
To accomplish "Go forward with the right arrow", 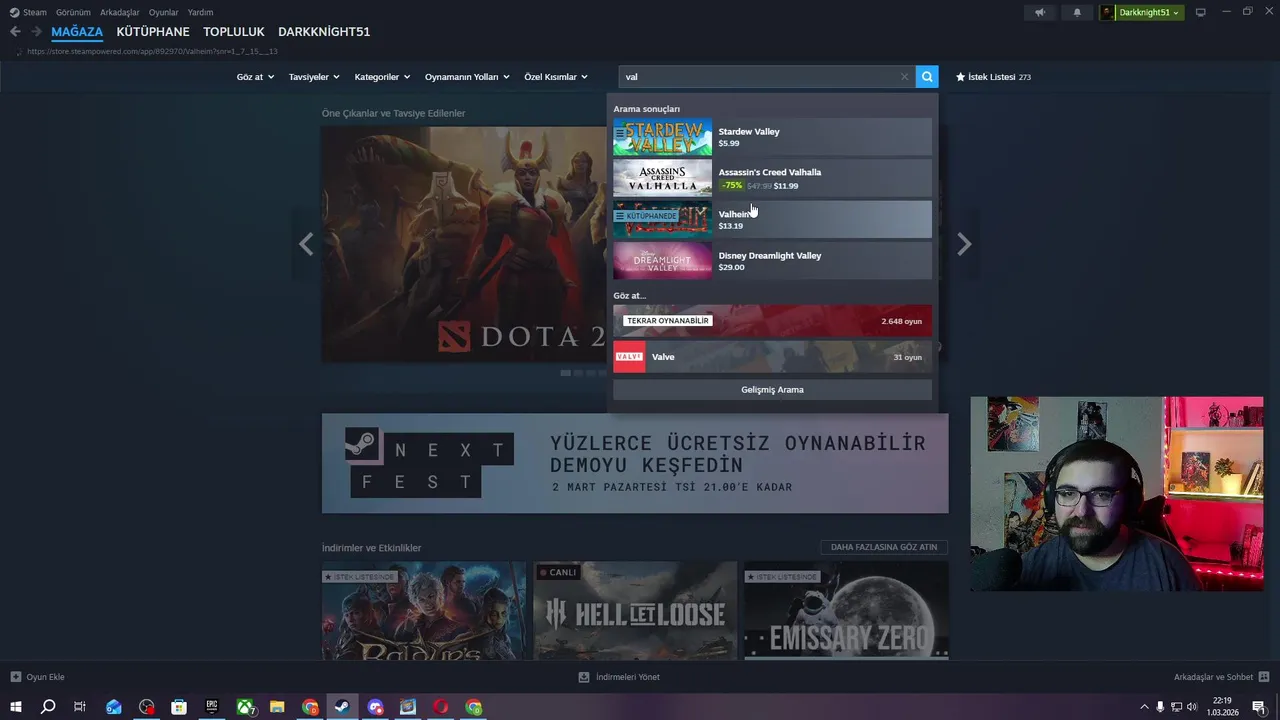I will [36, 32].
